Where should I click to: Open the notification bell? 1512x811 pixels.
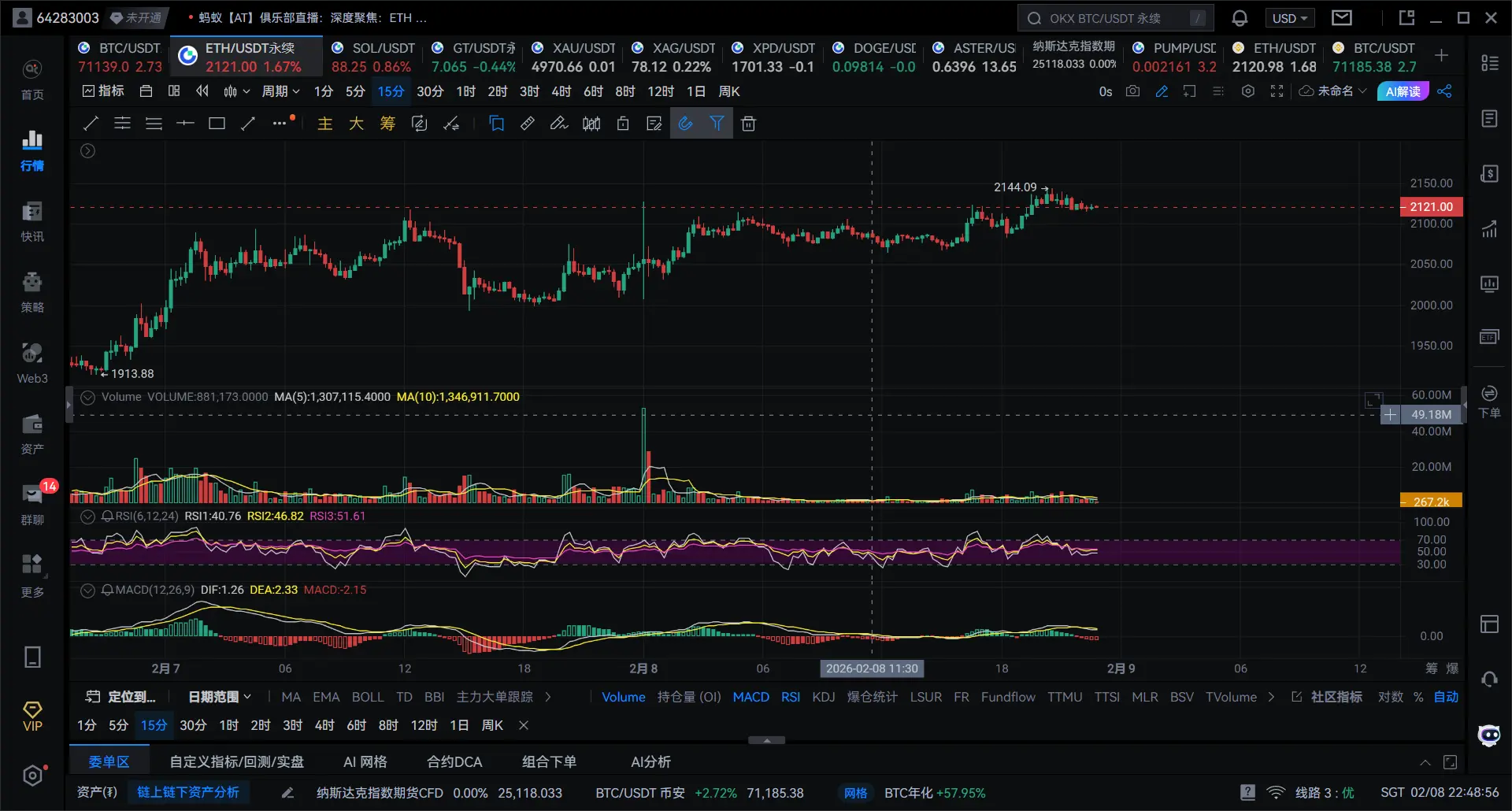1240,18
